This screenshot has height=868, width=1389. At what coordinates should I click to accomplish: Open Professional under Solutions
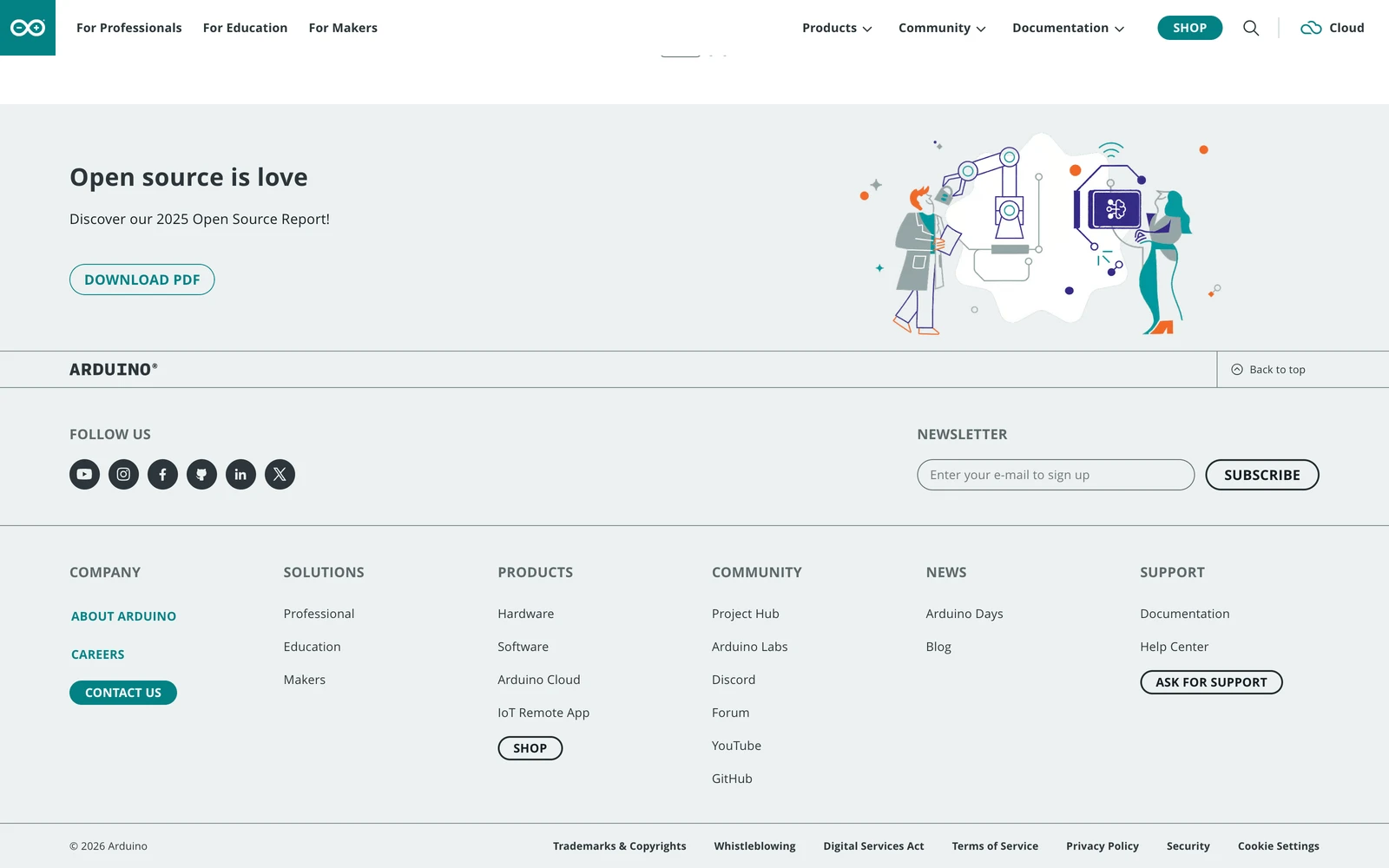click(x=319, y=614)
